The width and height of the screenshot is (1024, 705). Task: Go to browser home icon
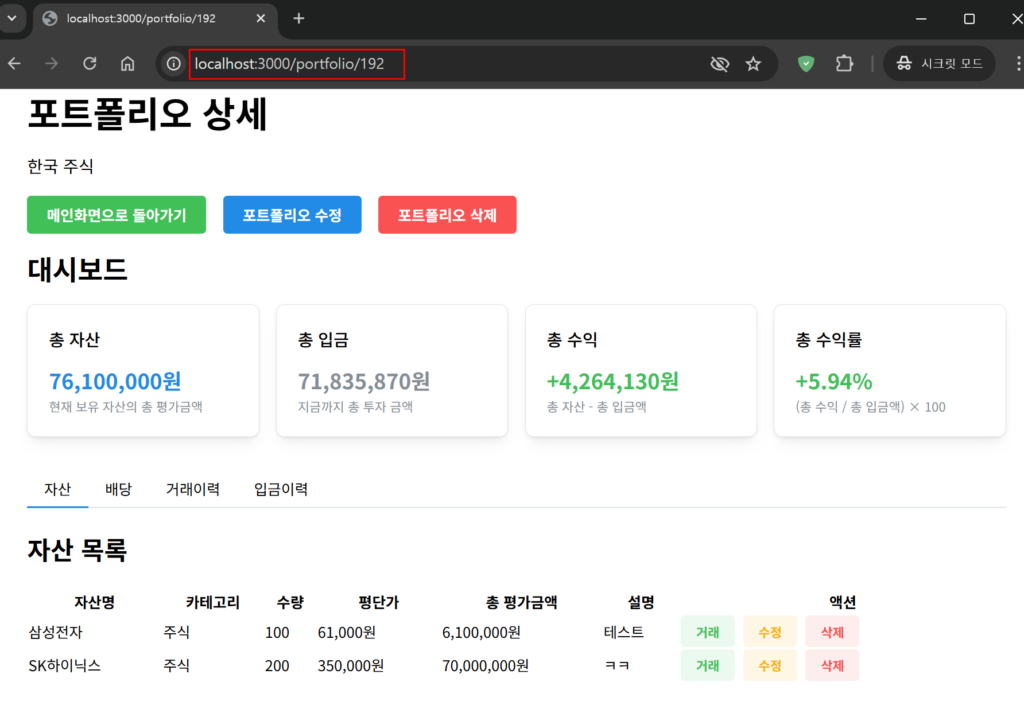127,64
